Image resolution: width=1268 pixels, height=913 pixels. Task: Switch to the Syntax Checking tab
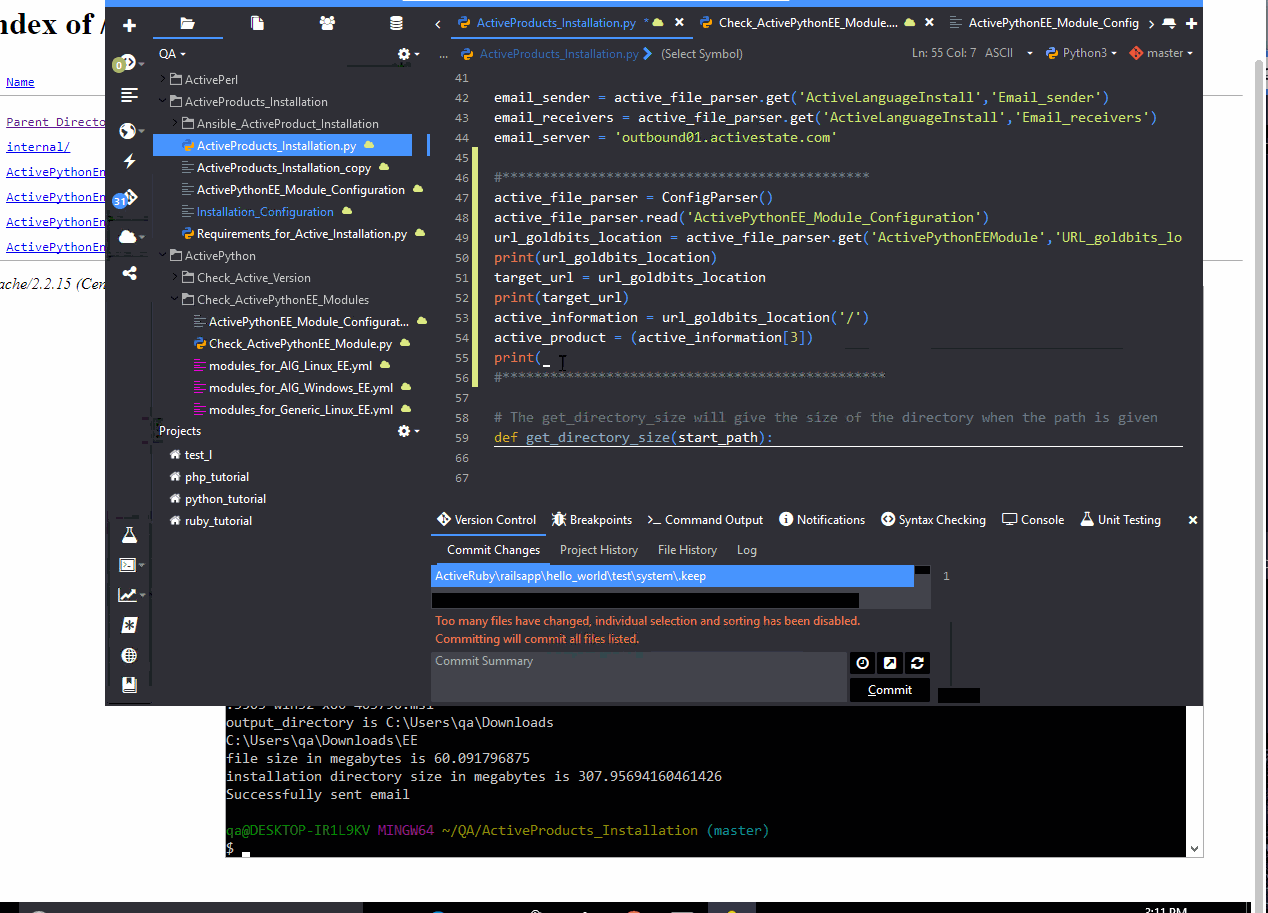(933, 519)
